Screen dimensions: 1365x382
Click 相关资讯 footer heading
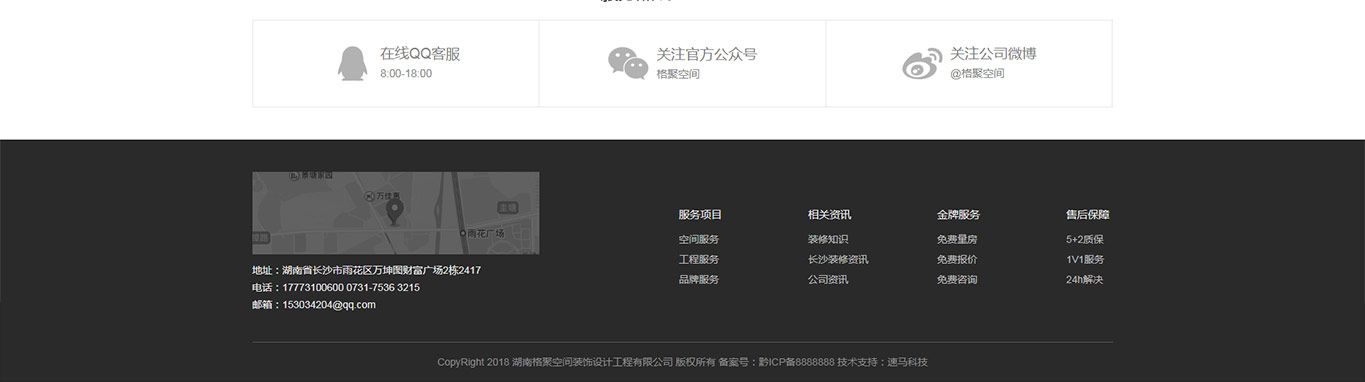pyautogui.click(x=830, y=214)
